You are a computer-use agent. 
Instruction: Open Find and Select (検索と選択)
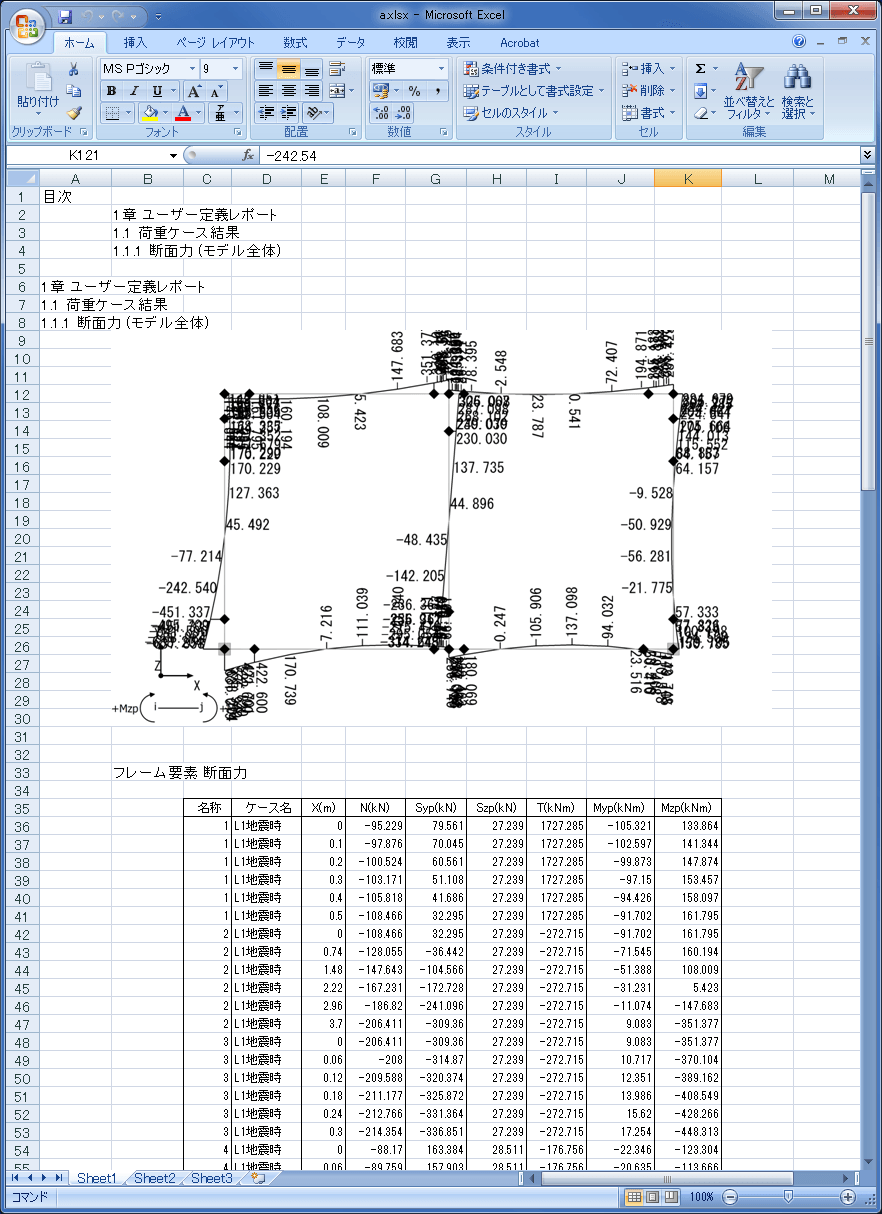(798, 91)
